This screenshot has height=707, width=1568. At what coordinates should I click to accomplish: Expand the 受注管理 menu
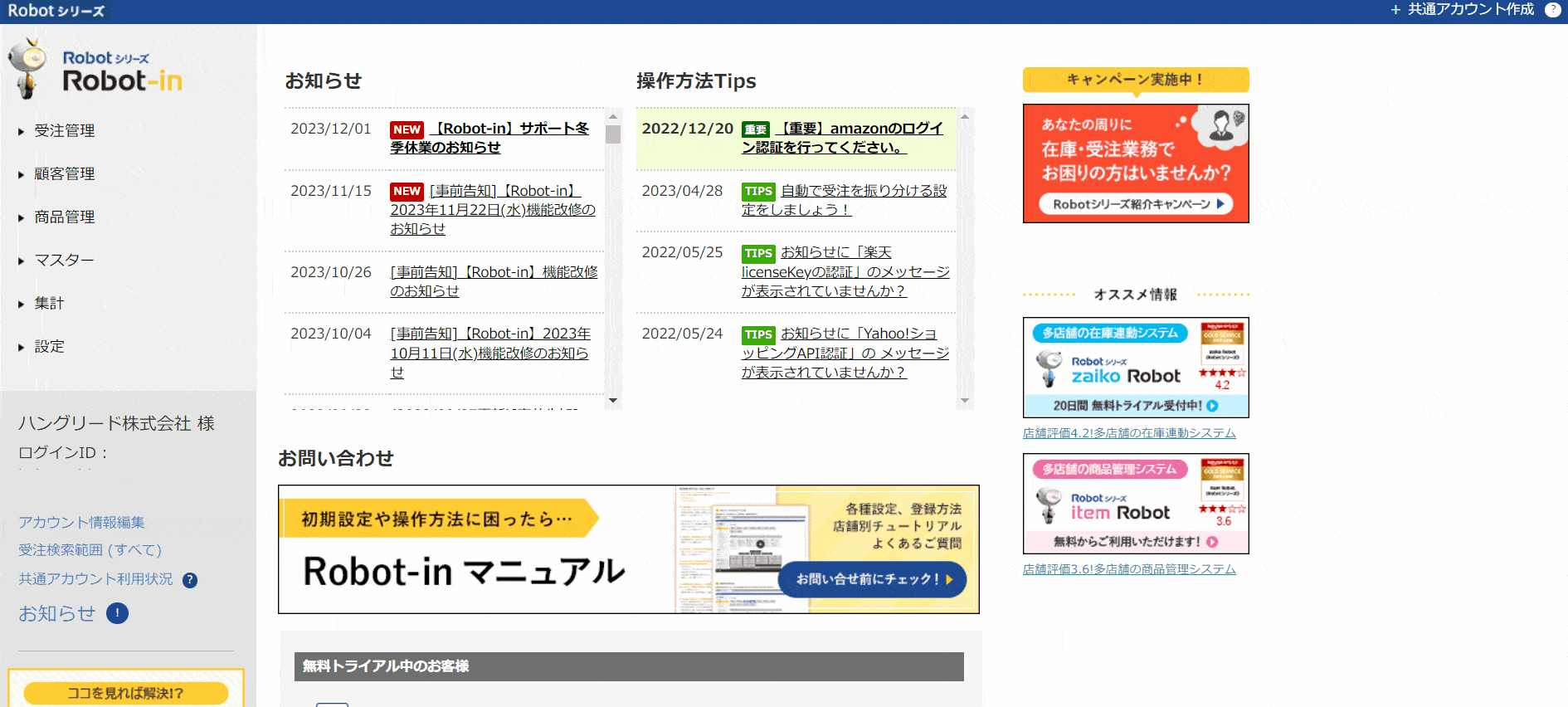[64, 131]
